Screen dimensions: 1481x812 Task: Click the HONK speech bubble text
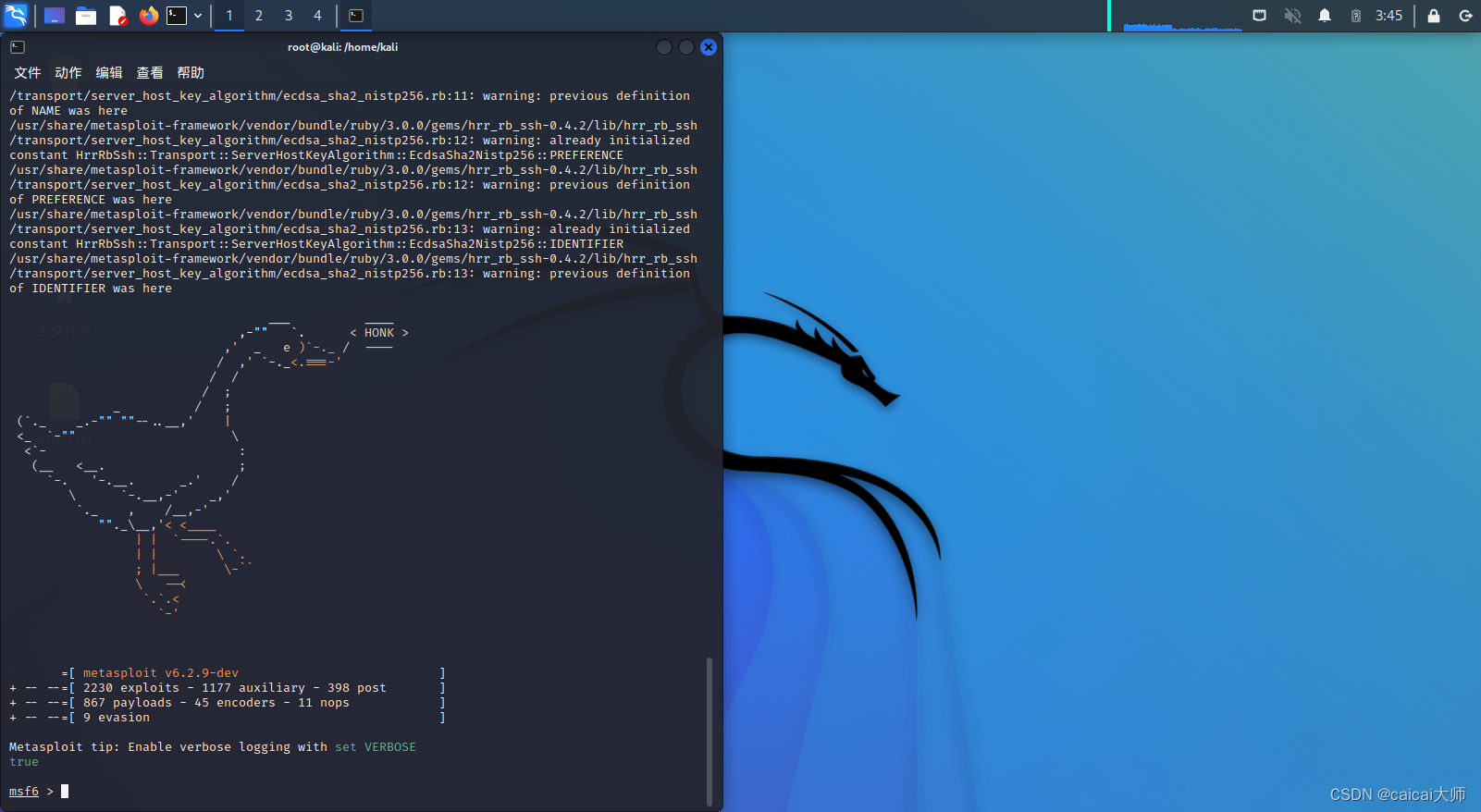tap(379, 333)
